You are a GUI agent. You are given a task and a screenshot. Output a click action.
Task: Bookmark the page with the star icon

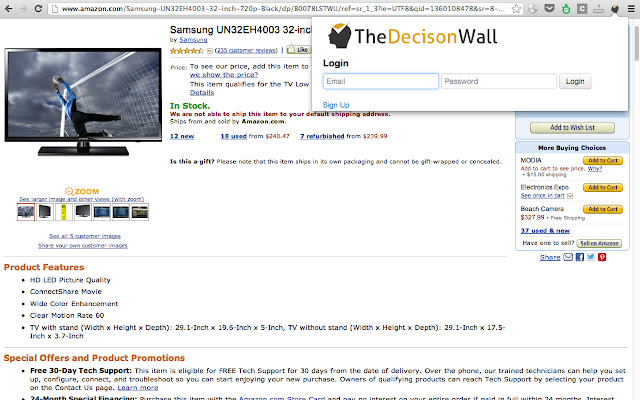(x=516, y=9)
